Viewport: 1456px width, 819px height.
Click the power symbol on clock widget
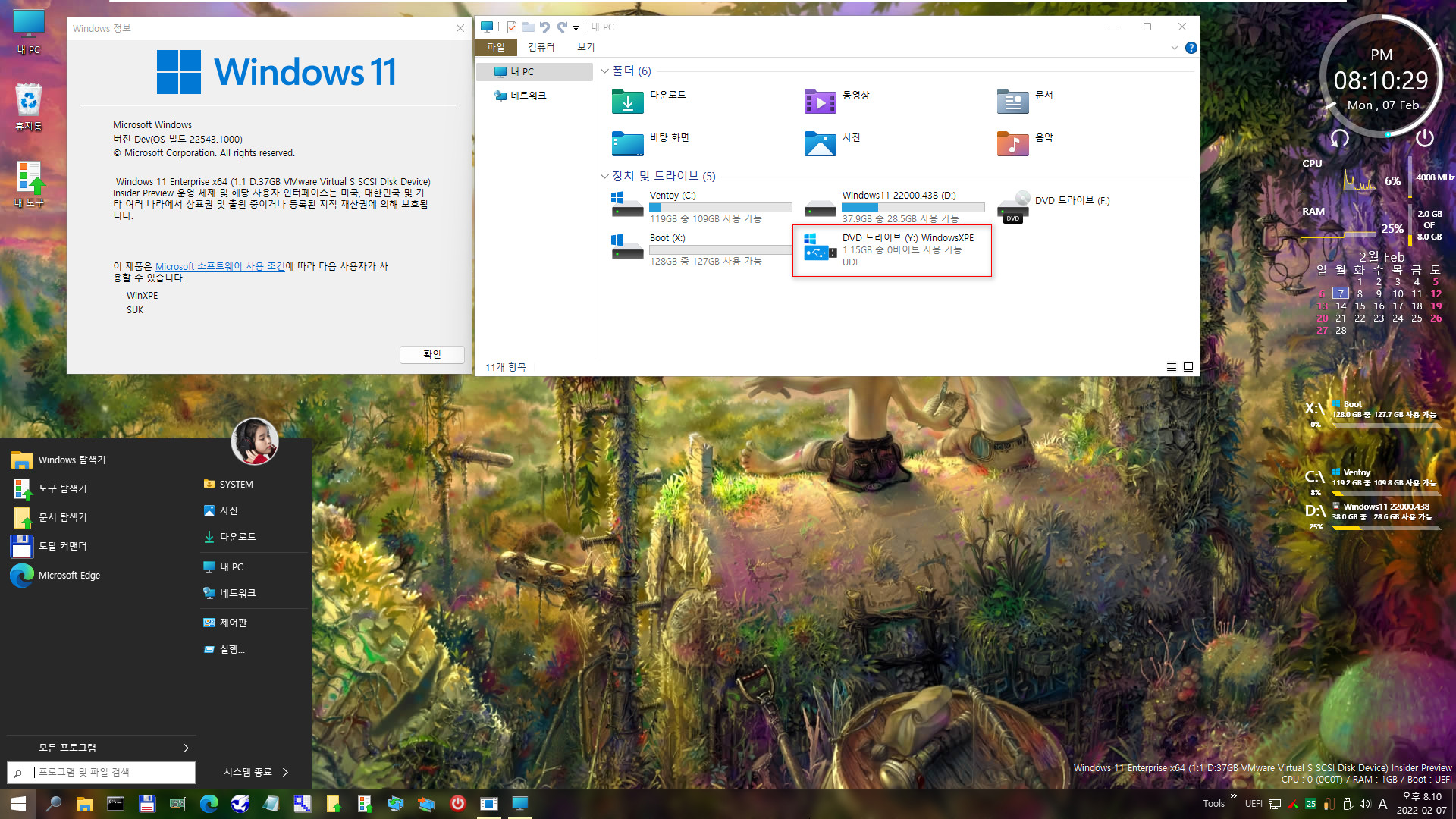pyautogui.click(x=1424, y=138)
